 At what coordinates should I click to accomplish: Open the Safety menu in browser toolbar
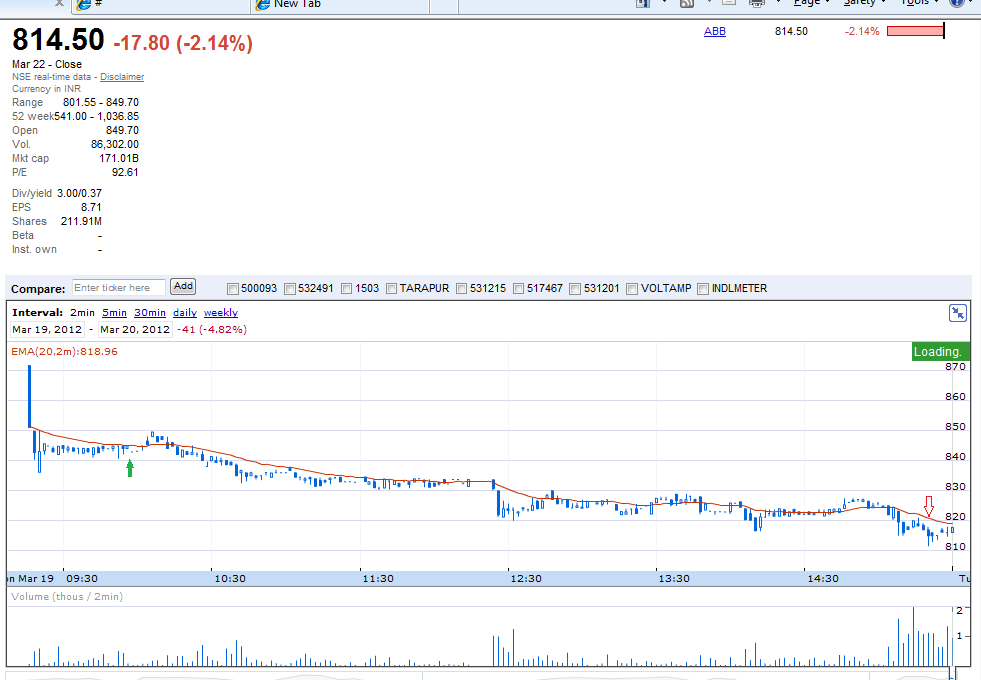pyautogui.click(x=864, y=3)
